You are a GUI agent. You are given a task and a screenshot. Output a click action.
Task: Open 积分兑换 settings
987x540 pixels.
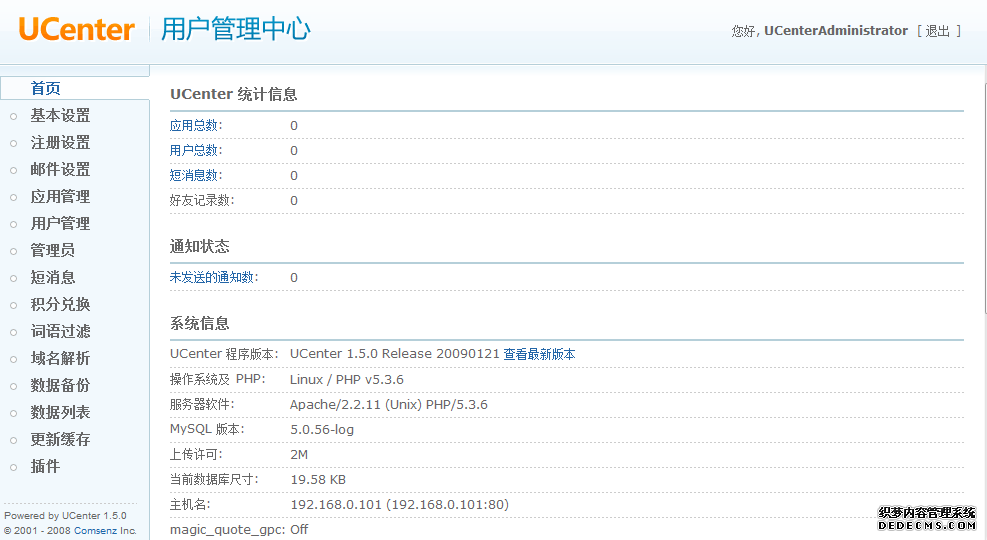point(60,305)
